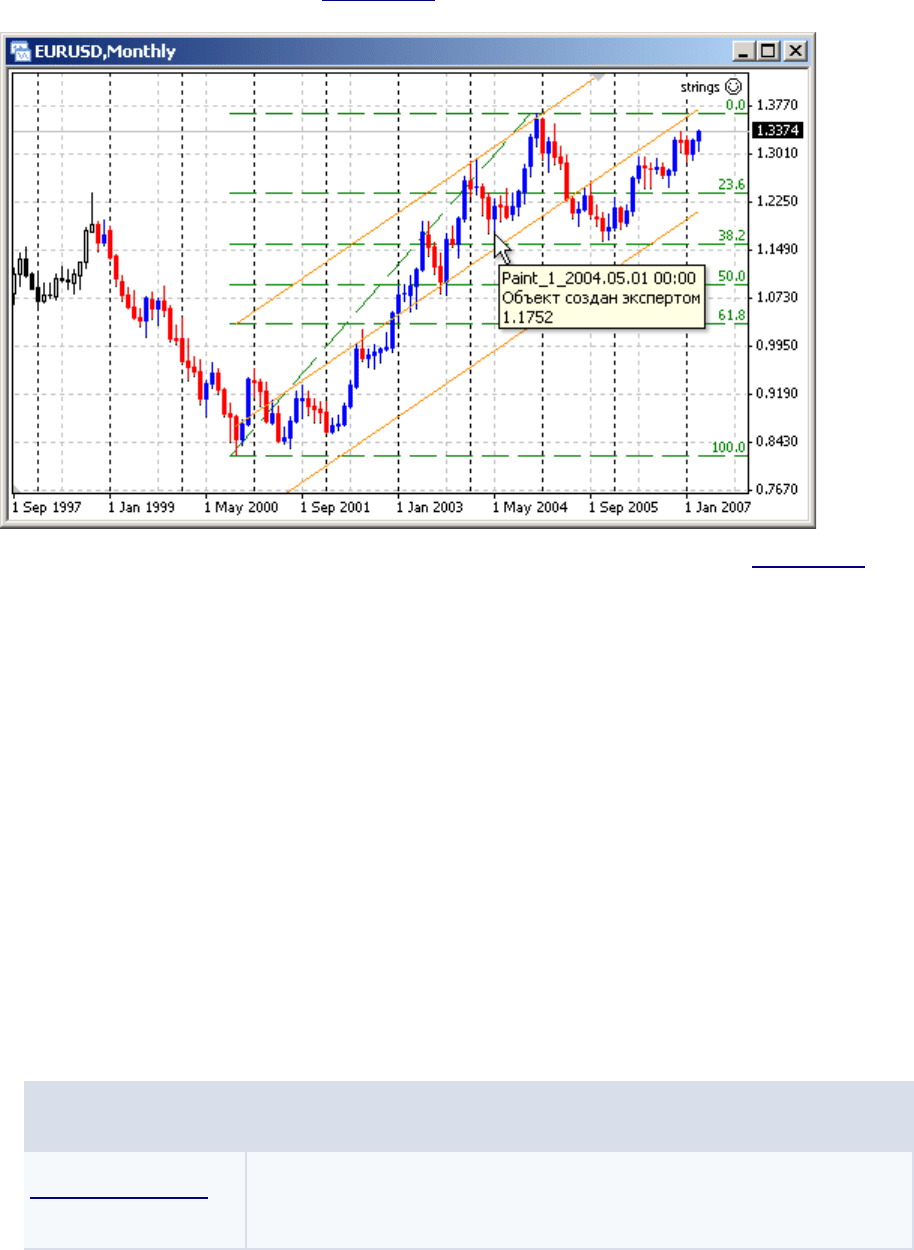The height and width of the screenshot is (1250, 914).
Task: Click the chart icon in EURUSD title bar
Action: pos(19,51)
